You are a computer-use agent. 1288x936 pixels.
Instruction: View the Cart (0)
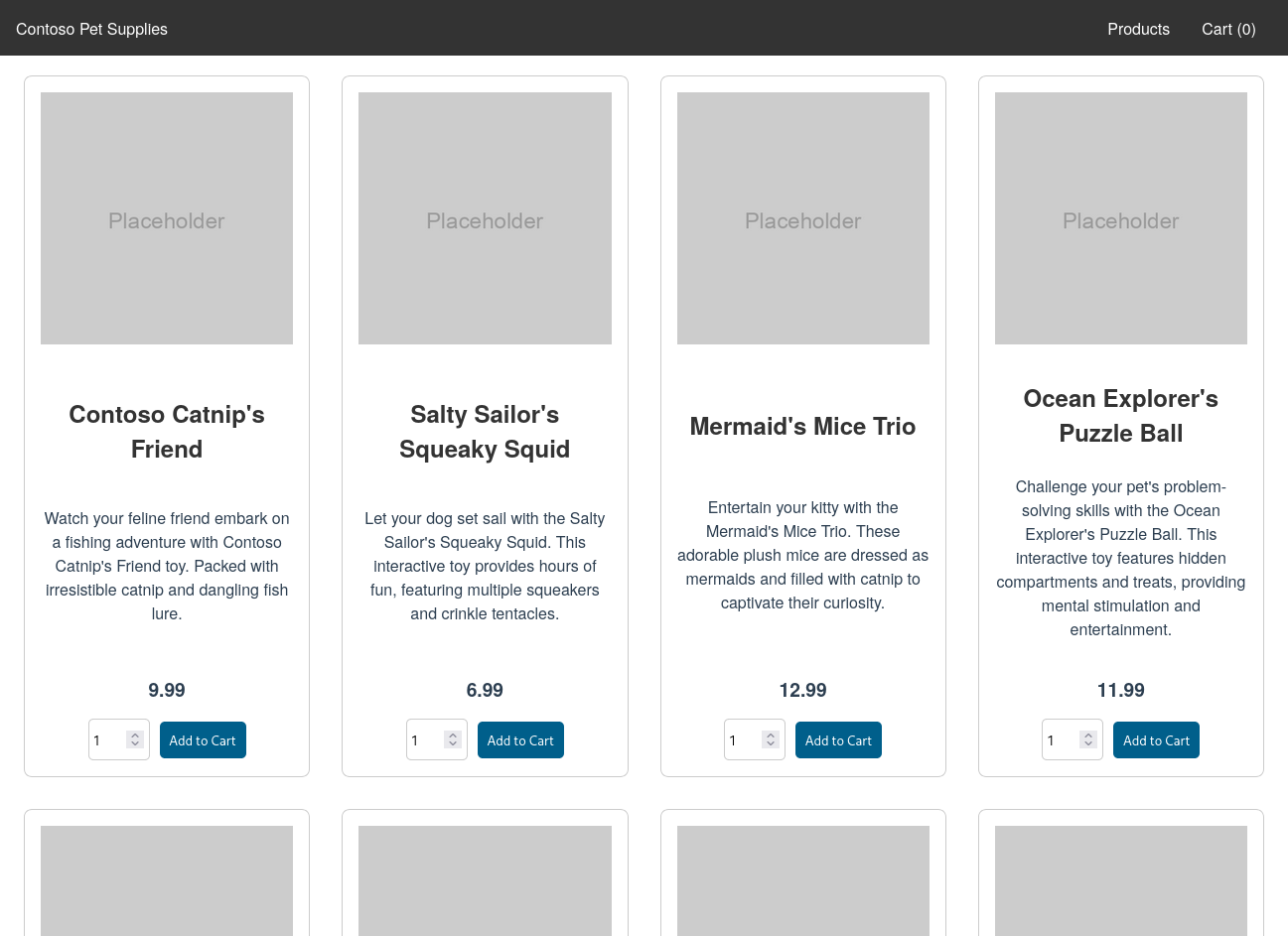click(x=1228, y=29)
